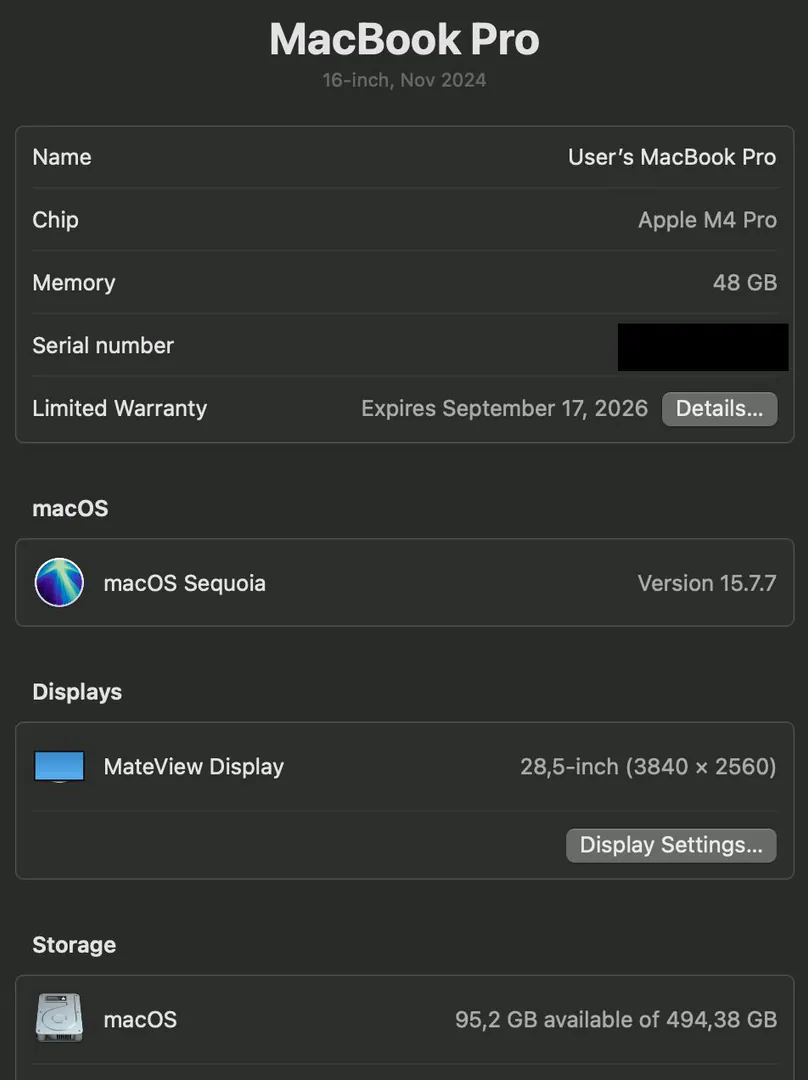Open warranty Details button
The width and height of the screenshot is (808, 1080).
[x=720, y=408]
